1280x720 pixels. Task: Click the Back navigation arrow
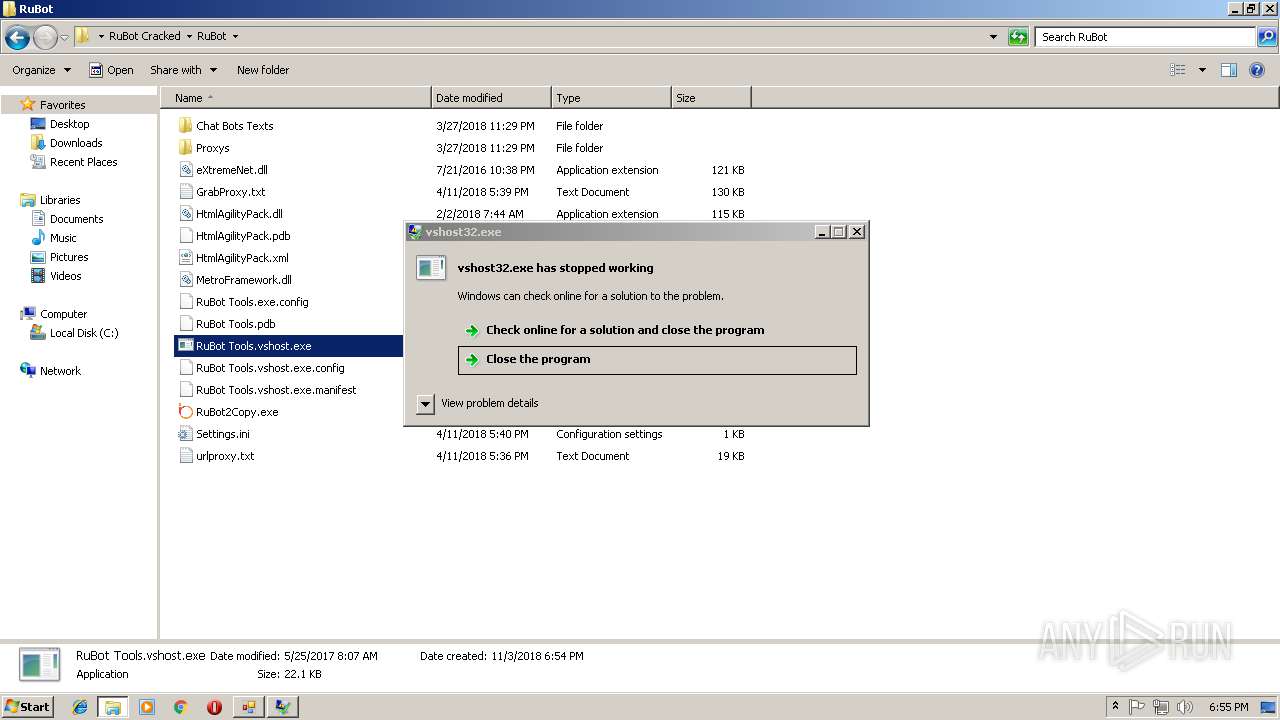tap(17, 37)
